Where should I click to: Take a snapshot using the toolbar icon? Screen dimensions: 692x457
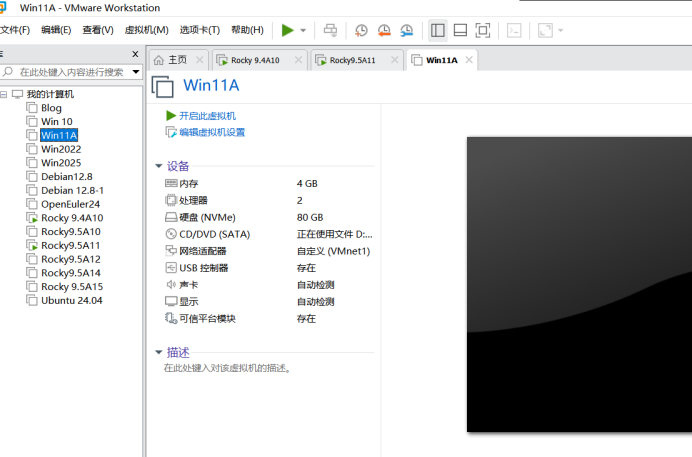coord(361,30)
